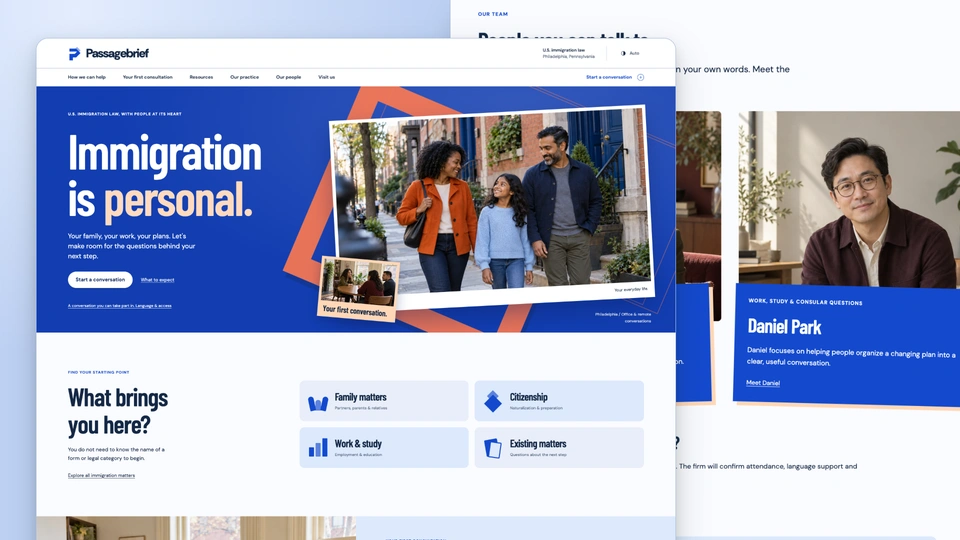Open the Visit us nav item

(326, 77)
